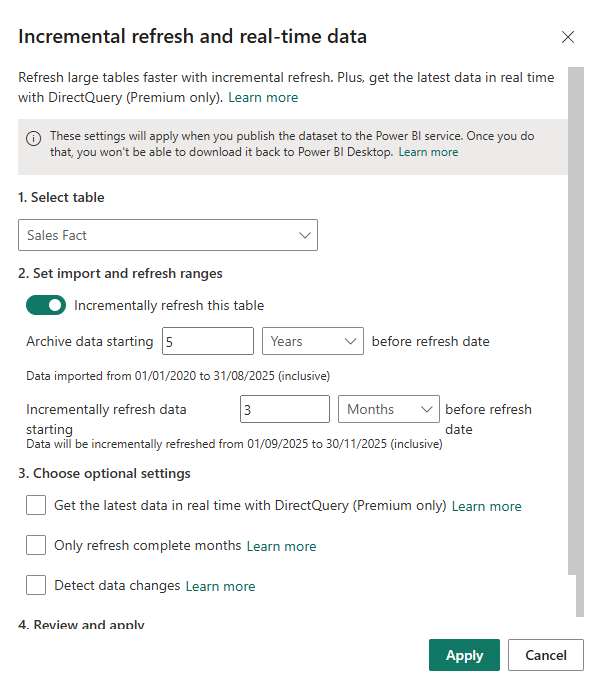Check Only refresh complete months
This screenshot has width=602, height=685.
(x=36, y=545)
